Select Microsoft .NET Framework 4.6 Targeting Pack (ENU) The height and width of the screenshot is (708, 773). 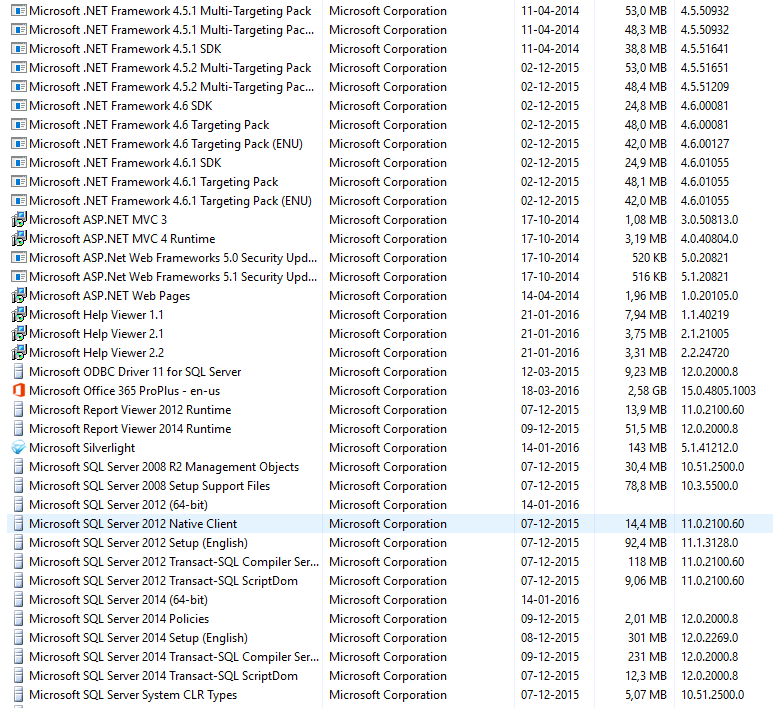(x=166, y=143)
